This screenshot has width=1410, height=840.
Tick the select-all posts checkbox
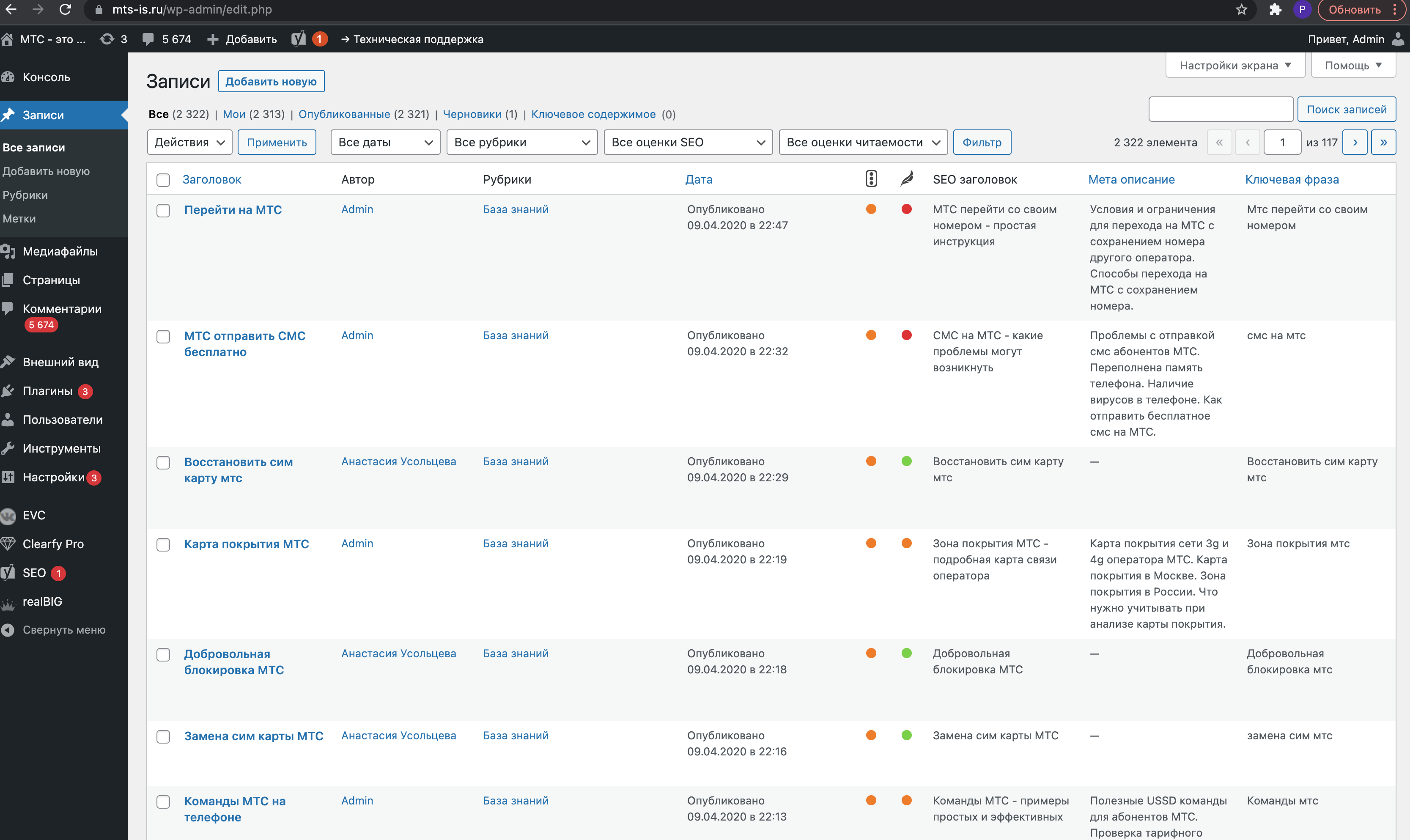click(163, 180)
